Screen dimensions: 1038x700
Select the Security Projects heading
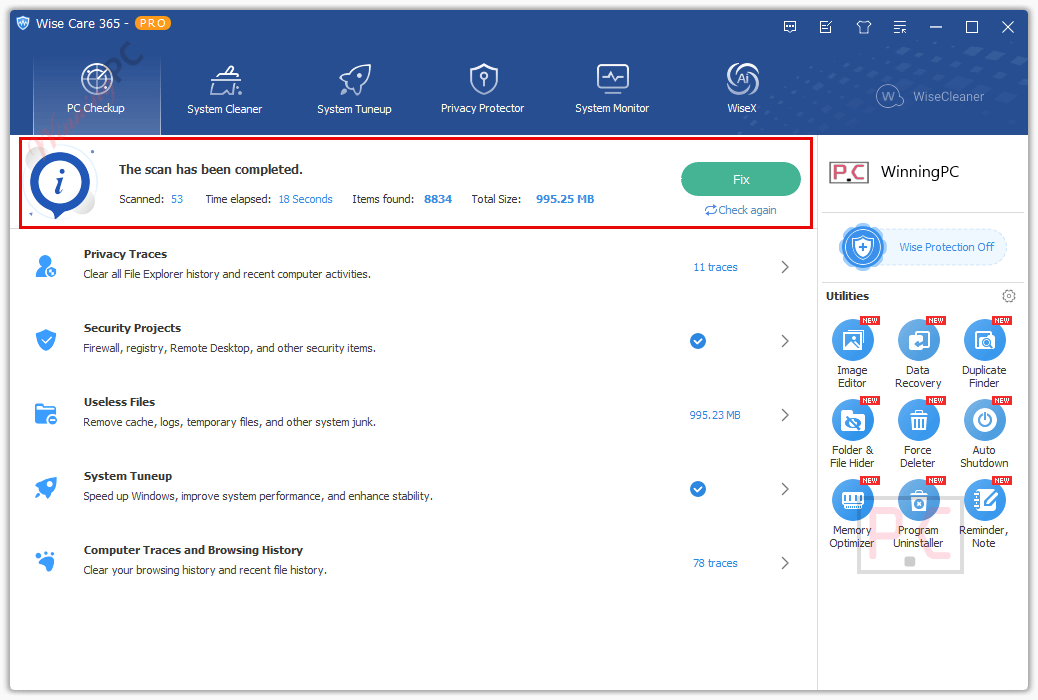pyautogui.click(x=132, y=328)
